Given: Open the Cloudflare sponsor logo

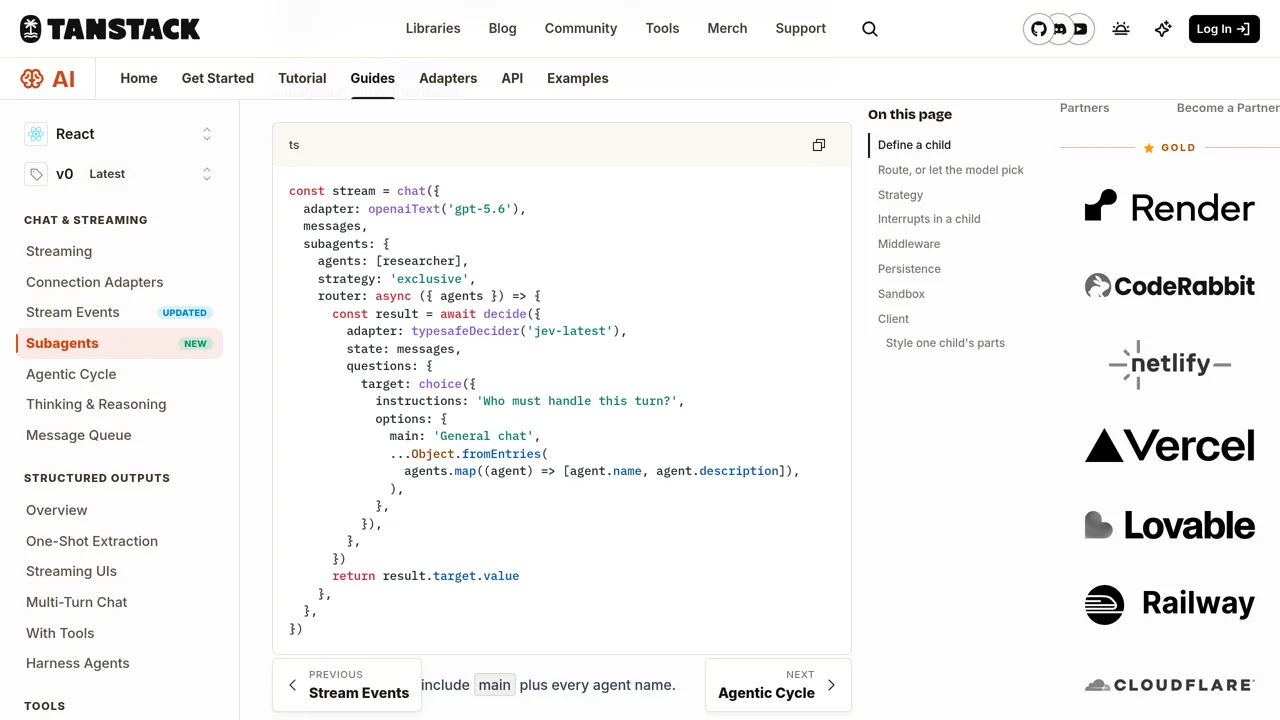Looking at the screenshot, I should (x=1169, y=685).
